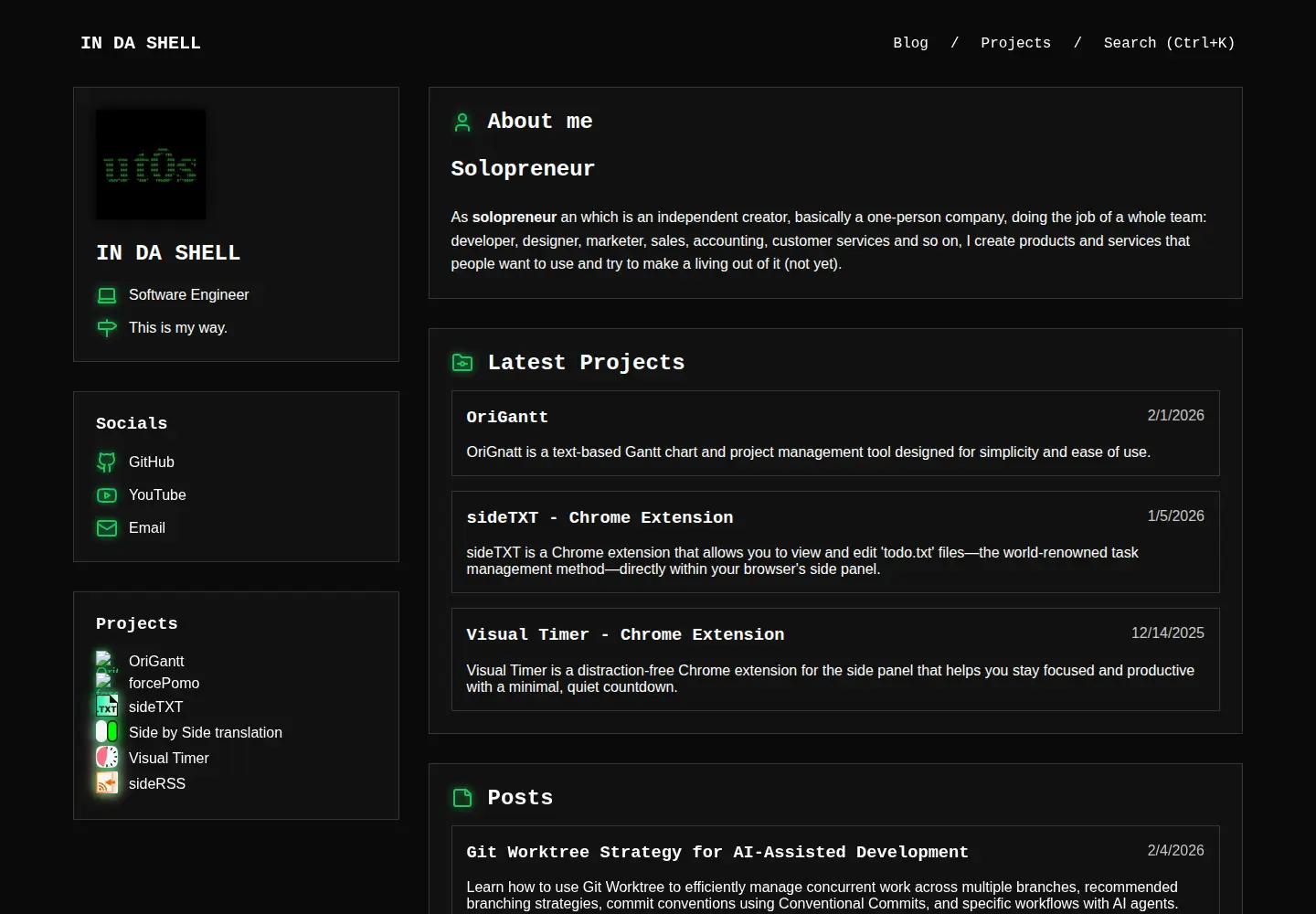The image size is (1316, 914).
Task: Open Visual Timer in the sidebar list
Action: coord(169,758)
